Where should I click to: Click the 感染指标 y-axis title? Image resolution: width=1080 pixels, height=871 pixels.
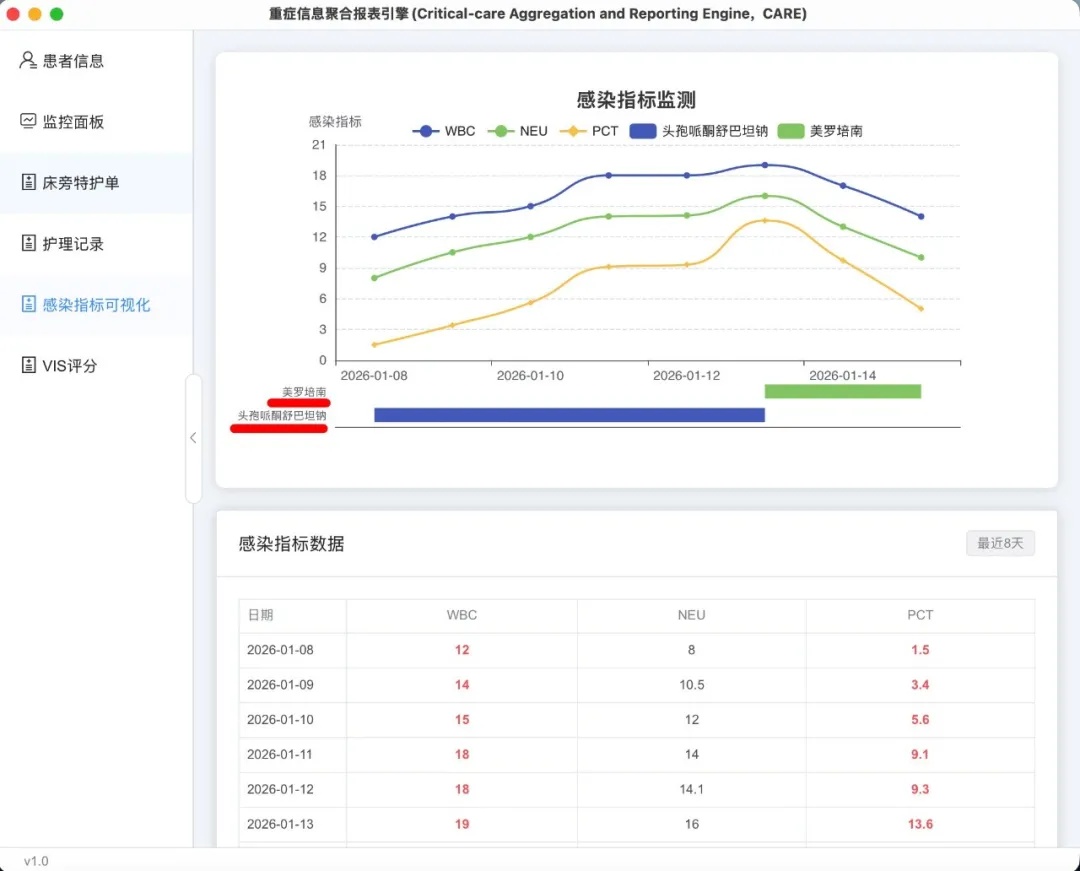(335, 122)
